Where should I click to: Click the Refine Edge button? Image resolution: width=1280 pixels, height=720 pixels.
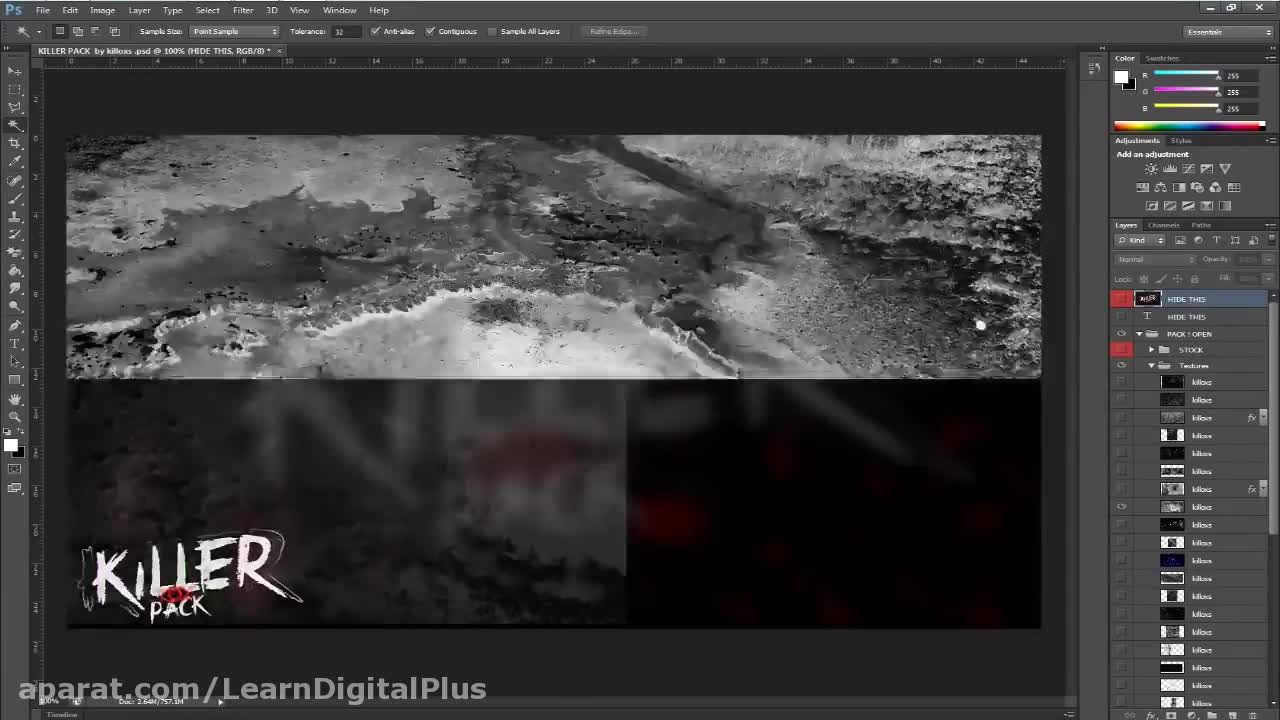tap(614, 31)
